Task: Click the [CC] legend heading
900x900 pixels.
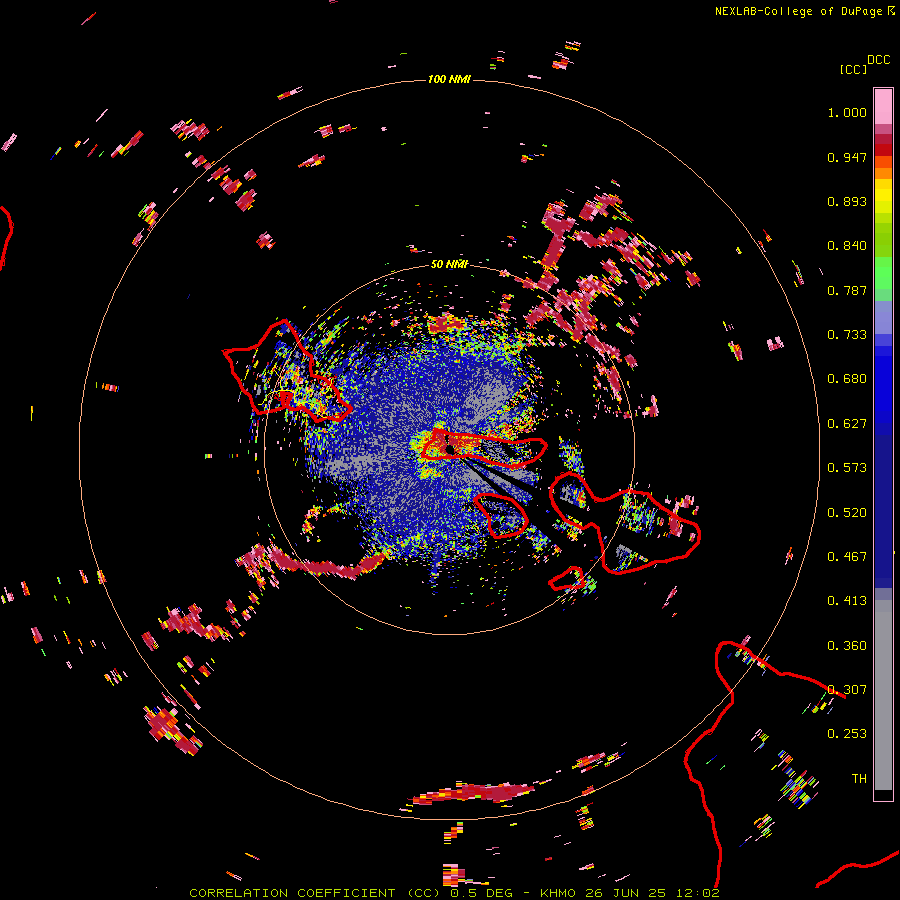Action: 853,69
